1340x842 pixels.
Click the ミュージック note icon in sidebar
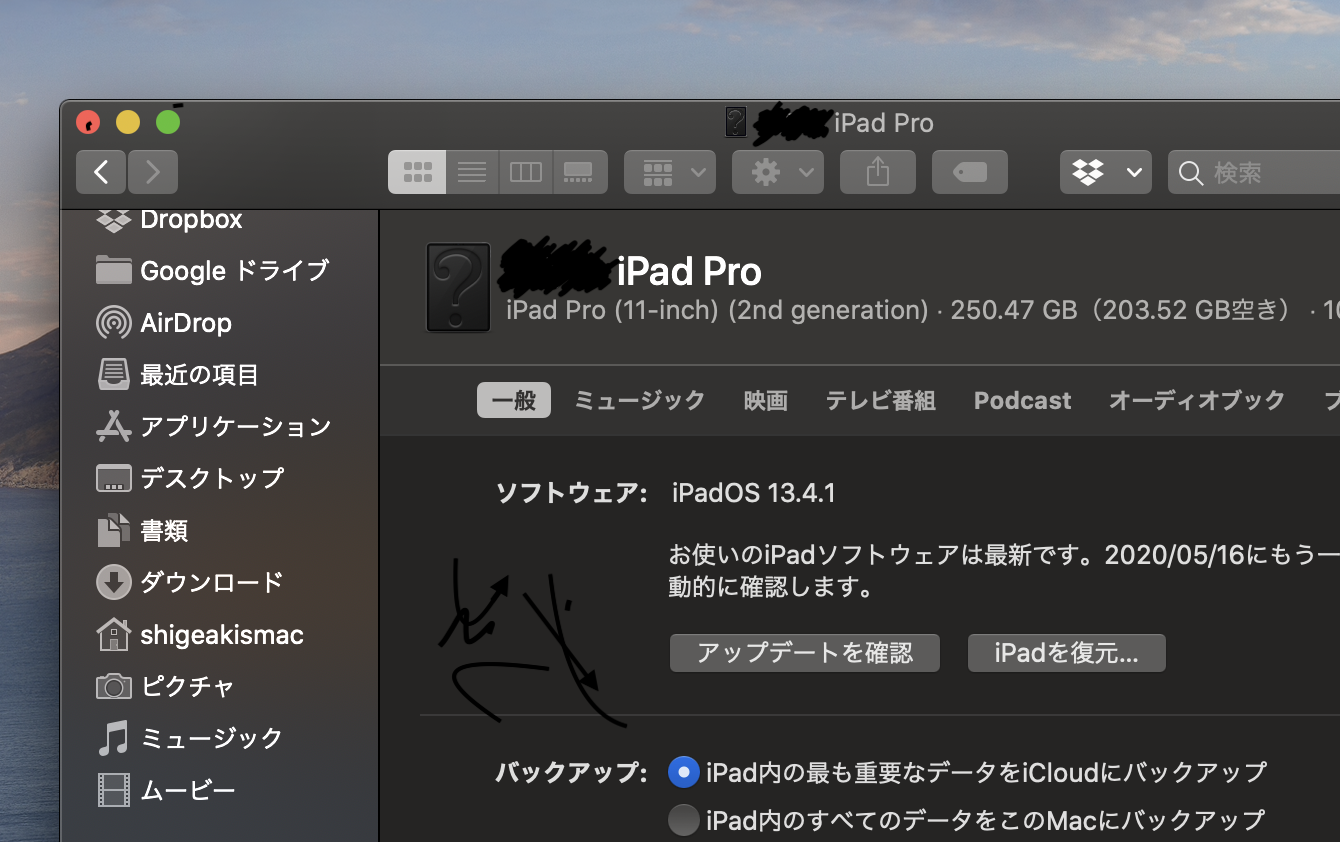tap(114, 738)
